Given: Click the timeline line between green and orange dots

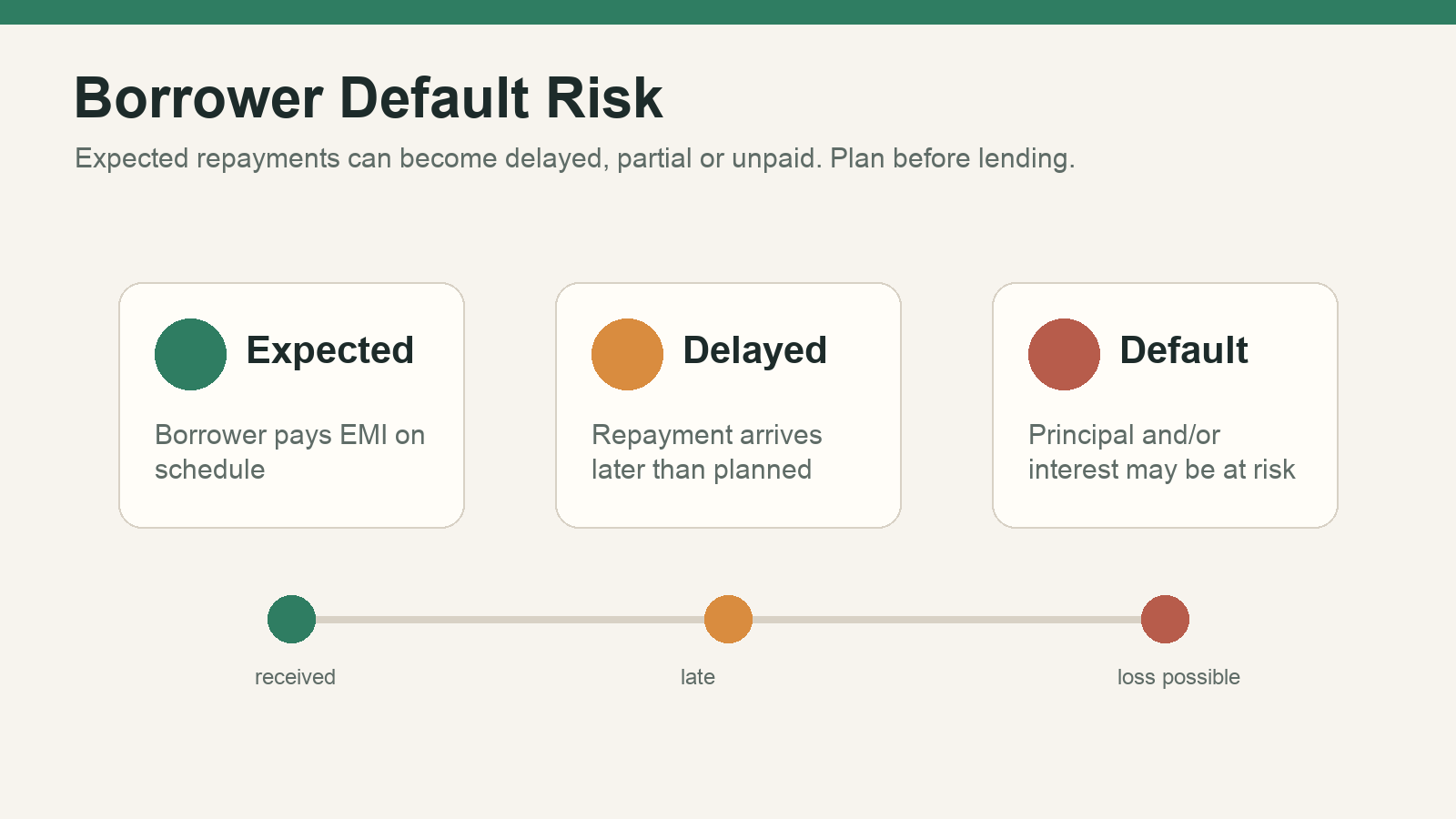Looking at the screenshot, I should pos(510,620).
